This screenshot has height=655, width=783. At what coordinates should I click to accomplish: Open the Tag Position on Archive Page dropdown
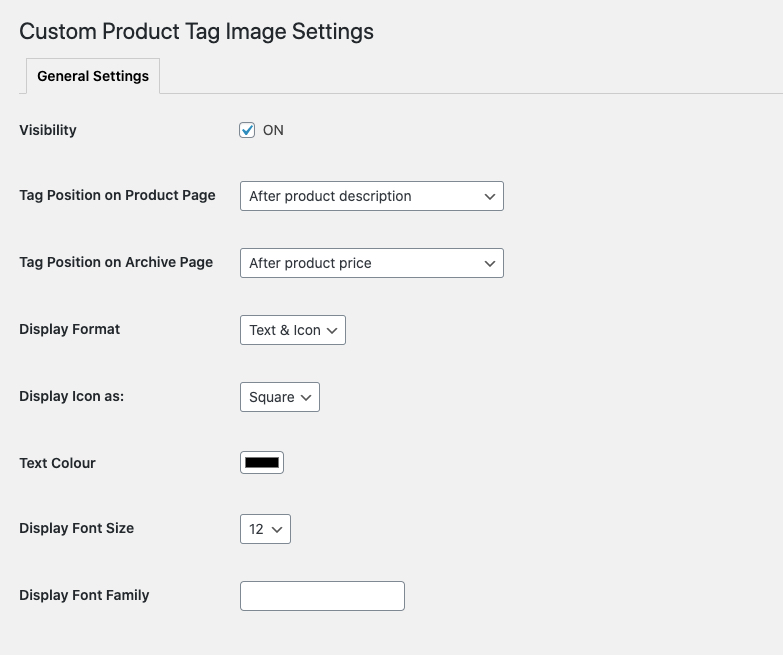coord(372,263)
